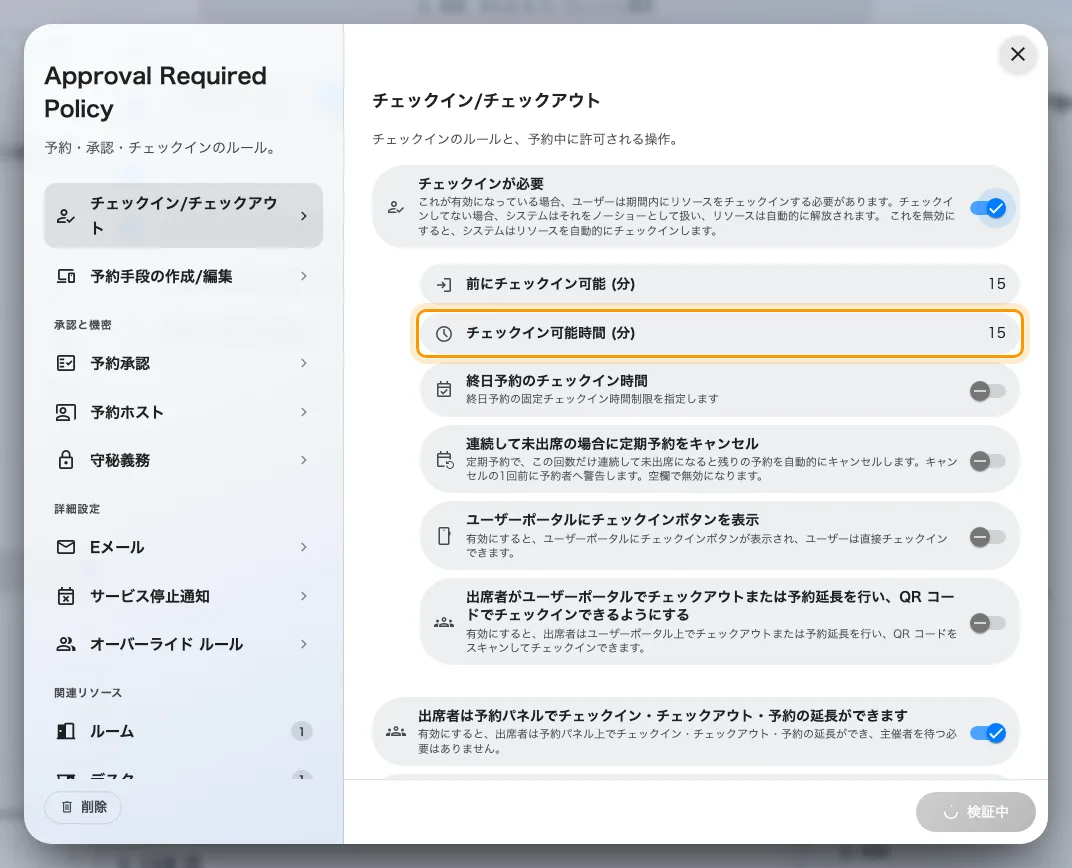This screenshot has height=868, width=1072.
Task: Open the サービス停止通知 section
Action: (183, 596)
